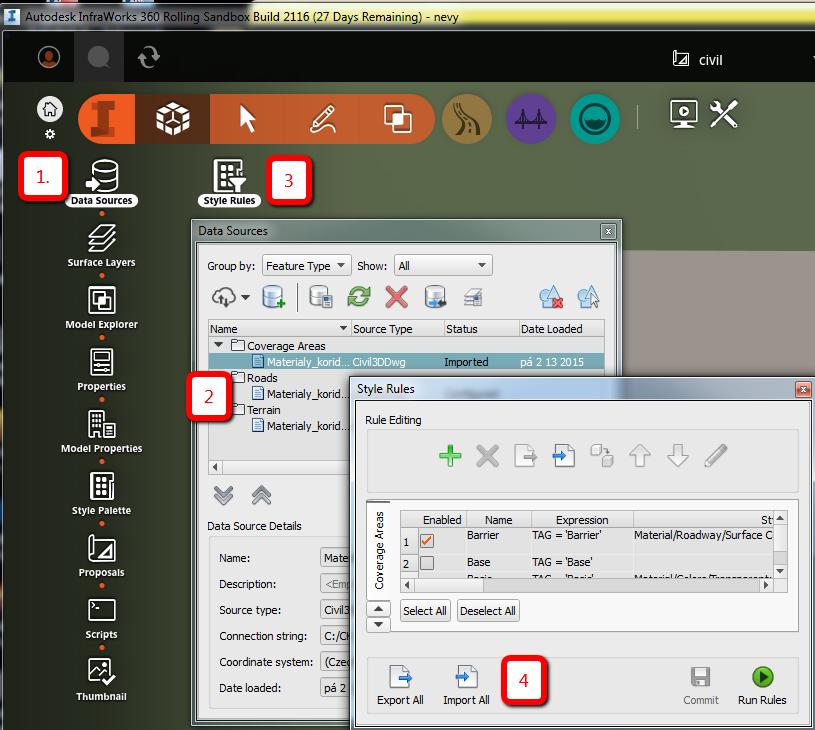Click Deselect All in Style Rules
The width and height of the screenshot is (815, 730).
coord(488,611)
